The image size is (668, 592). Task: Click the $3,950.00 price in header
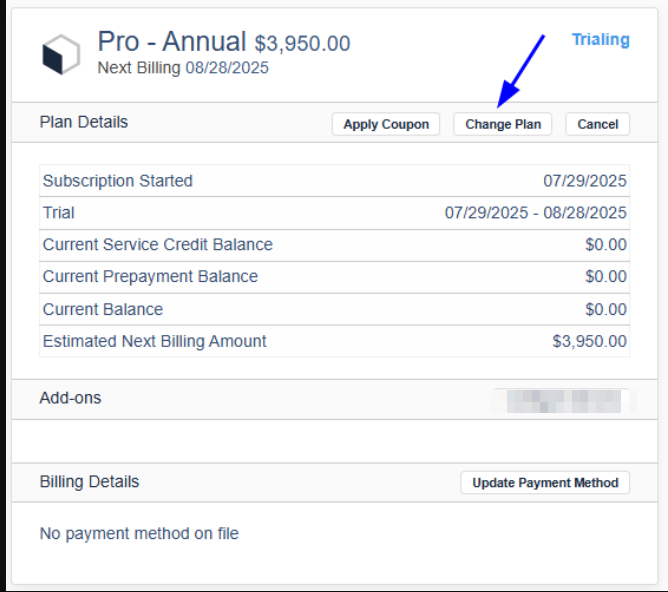[x=302, y=43]
